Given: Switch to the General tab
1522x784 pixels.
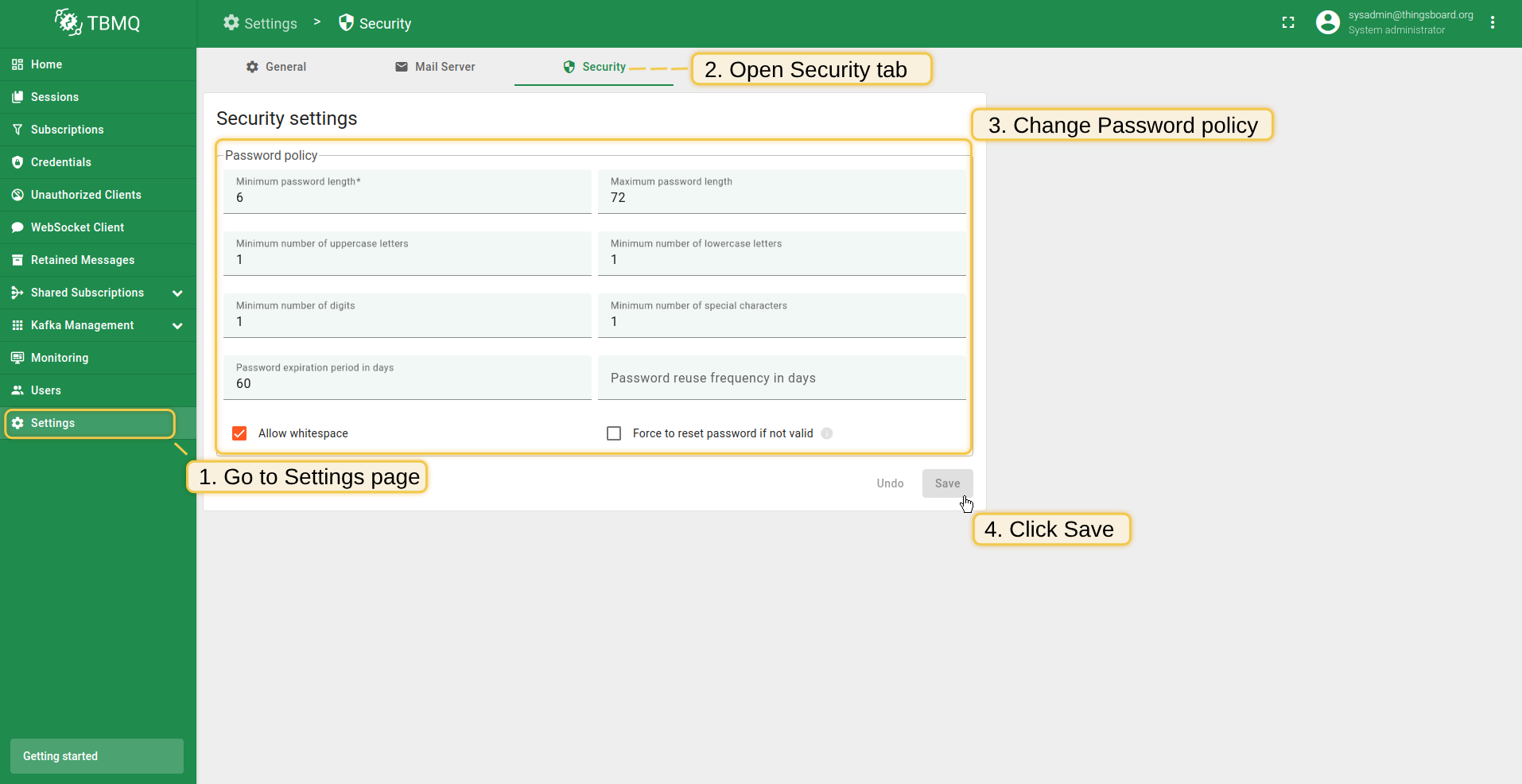Looking at the screenshot, I should click(276, 67).
